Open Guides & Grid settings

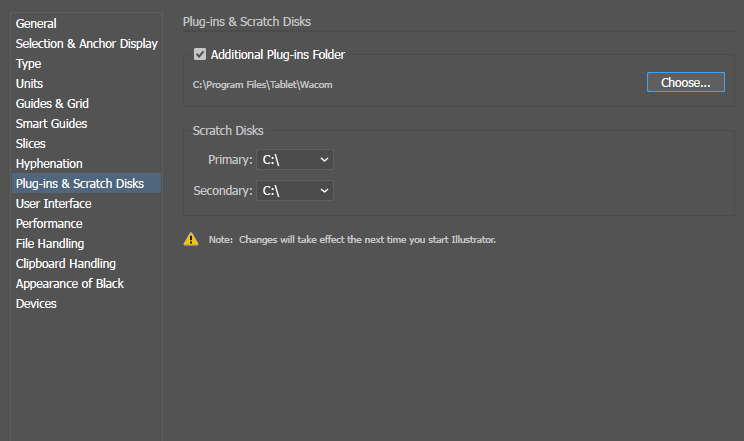pyautogui.click(x=53, y=103)
